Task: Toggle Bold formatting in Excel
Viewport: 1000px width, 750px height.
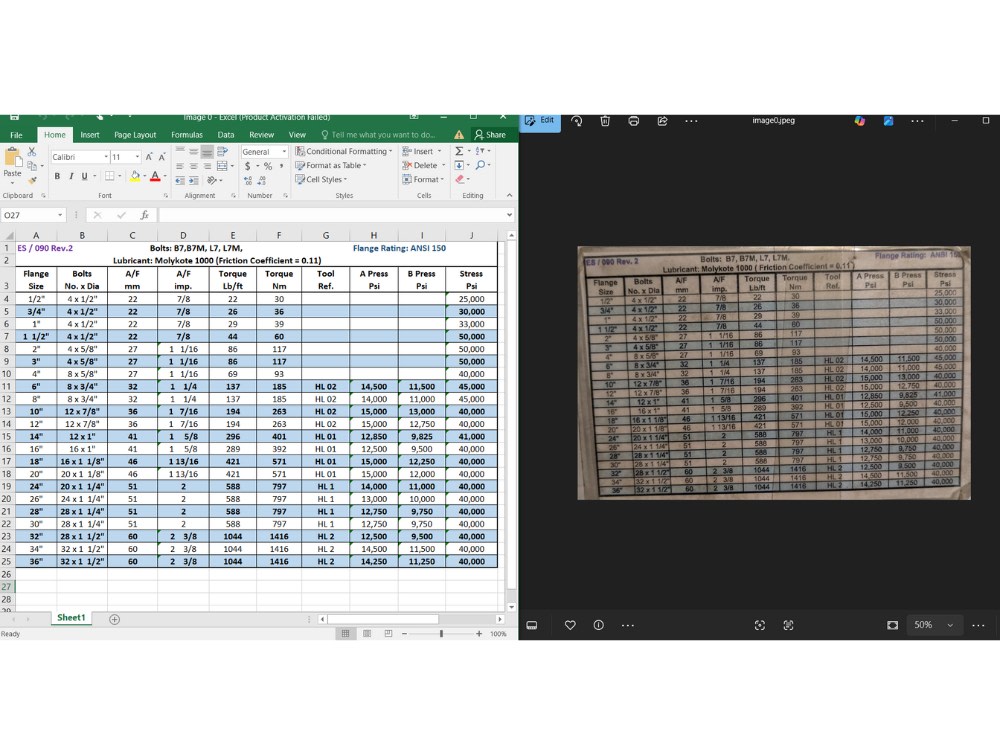Action: click(x=57, y=176)
